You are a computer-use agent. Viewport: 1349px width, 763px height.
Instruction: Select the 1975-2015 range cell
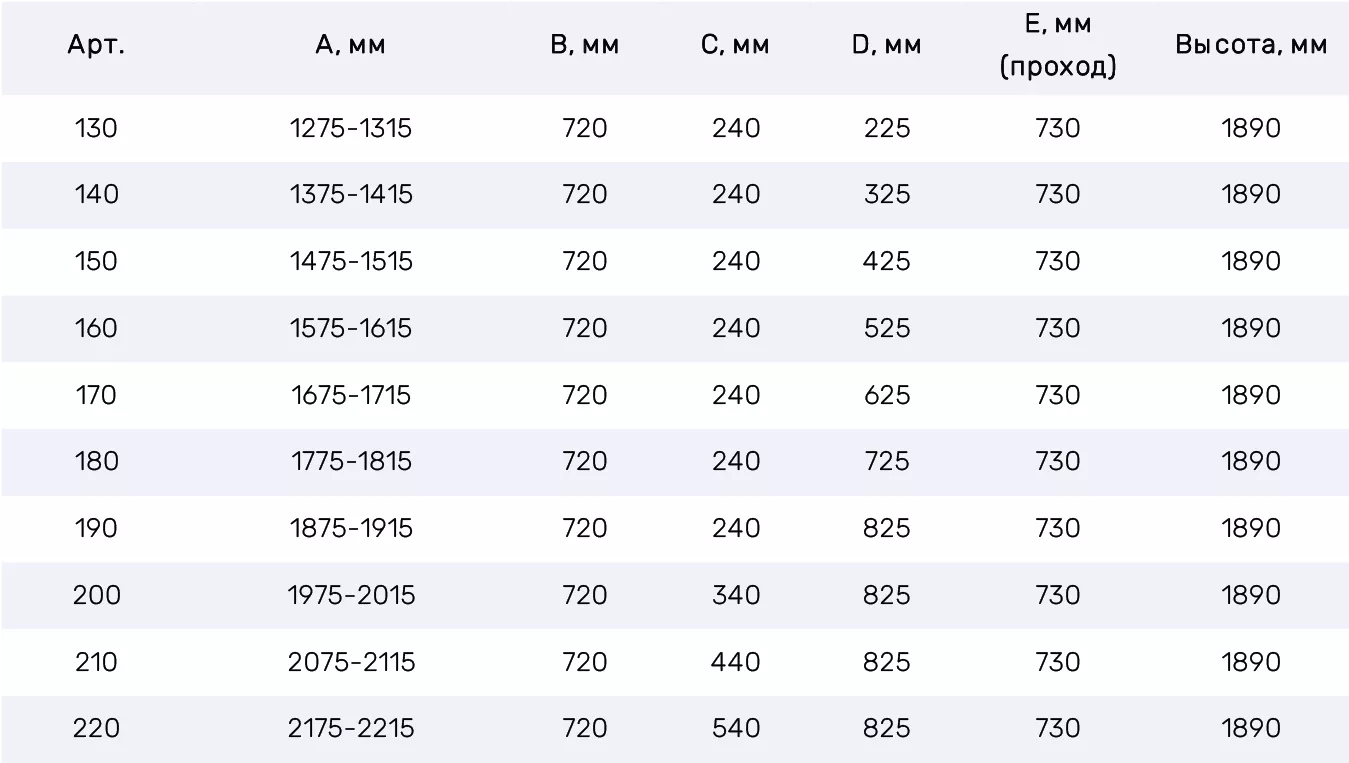pos(351,595)
